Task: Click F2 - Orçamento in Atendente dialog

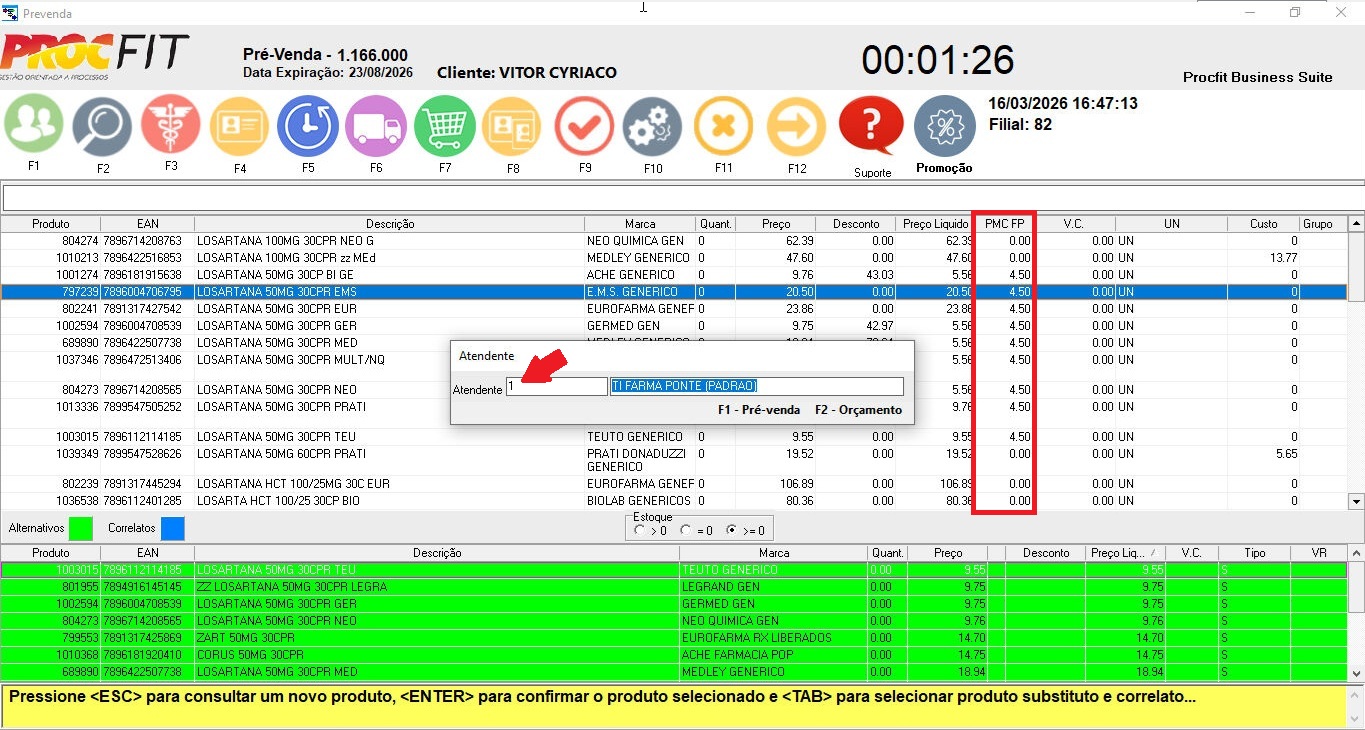Action: tap(858, 410)
